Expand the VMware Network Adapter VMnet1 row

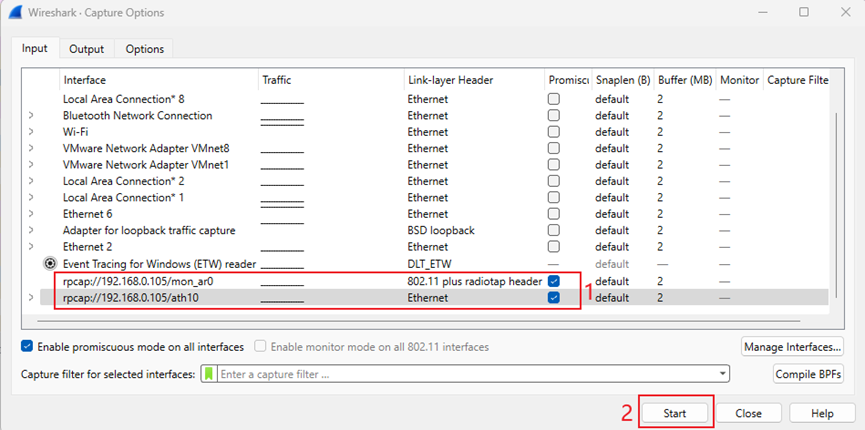click(31, 165)
